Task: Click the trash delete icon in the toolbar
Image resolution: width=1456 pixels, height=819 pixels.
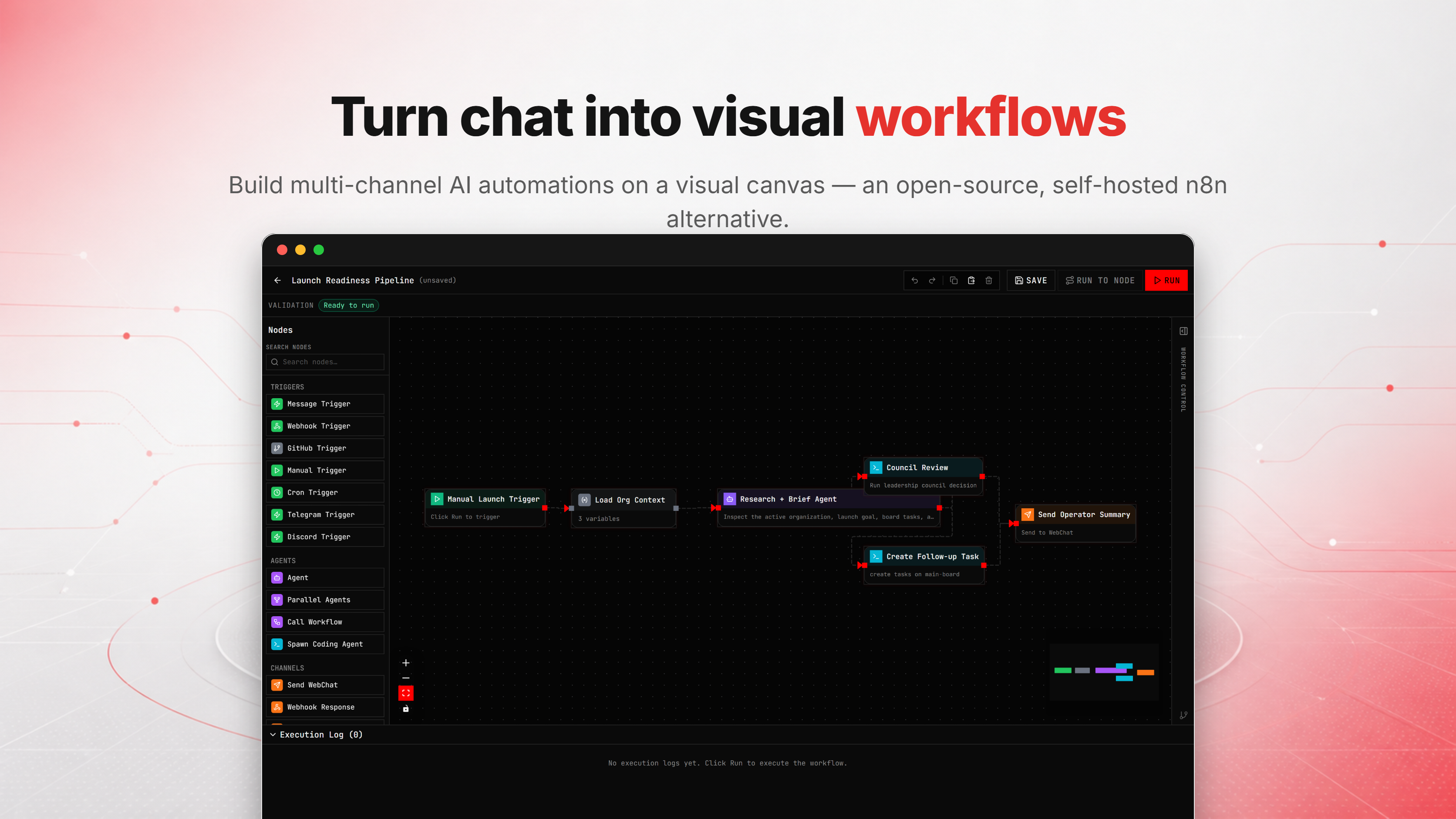Action: pos(988,280)
